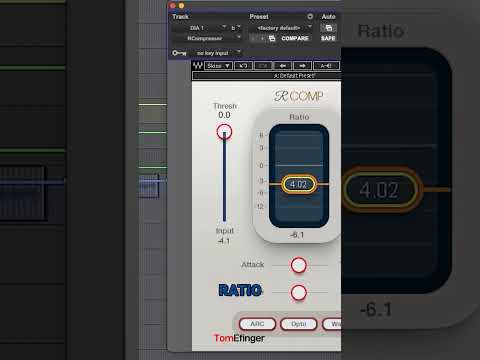This screenshot has width=480, height=360.
Task: Toggle the COMPARE button
Action: (x=295, y=38)
